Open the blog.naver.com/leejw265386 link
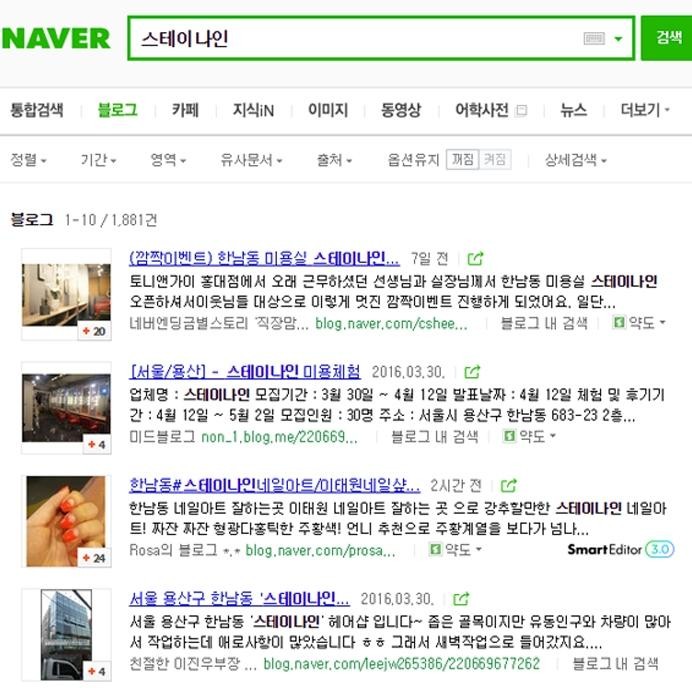Viewport: 692px width, 692px height. click(402, 664)
